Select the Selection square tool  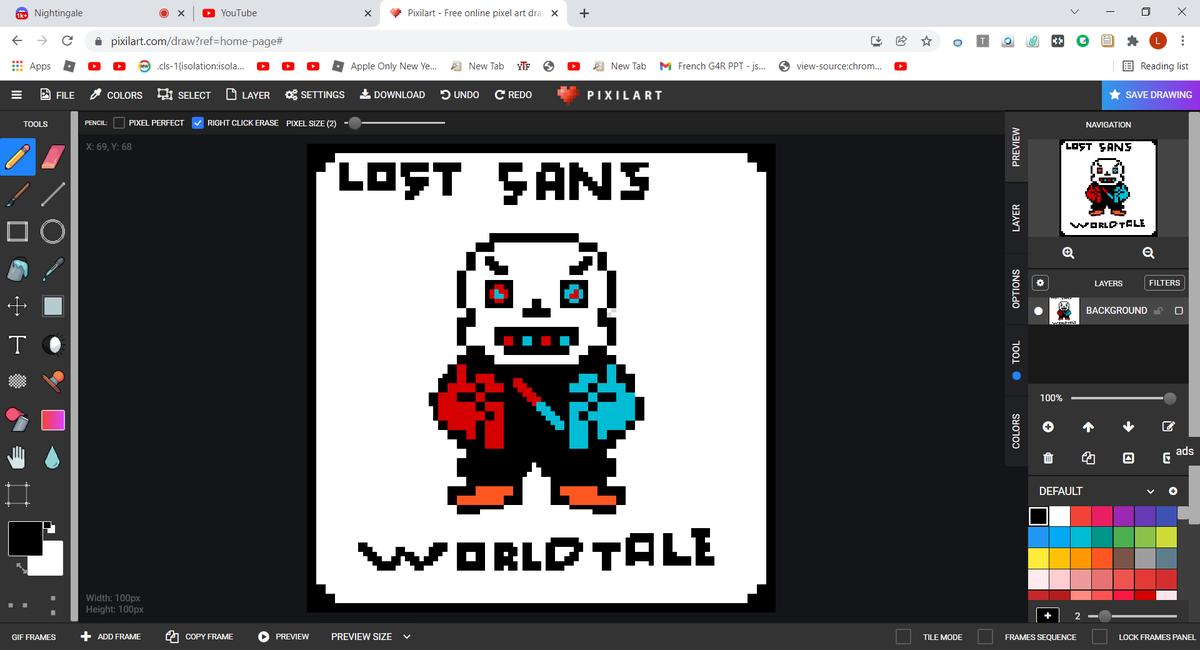point(54,305)
